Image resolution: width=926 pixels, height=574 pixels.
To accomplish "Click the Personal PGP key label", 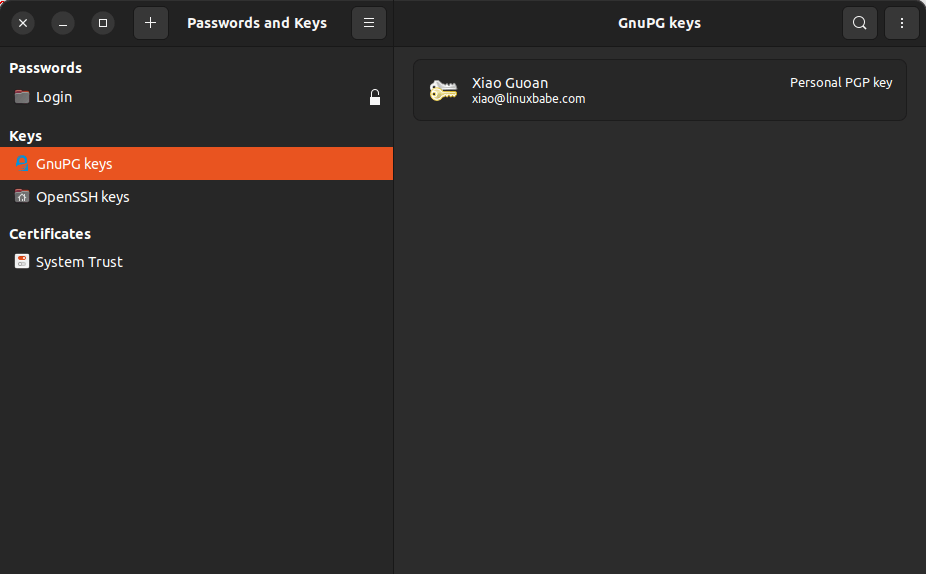I will [840, 83].
